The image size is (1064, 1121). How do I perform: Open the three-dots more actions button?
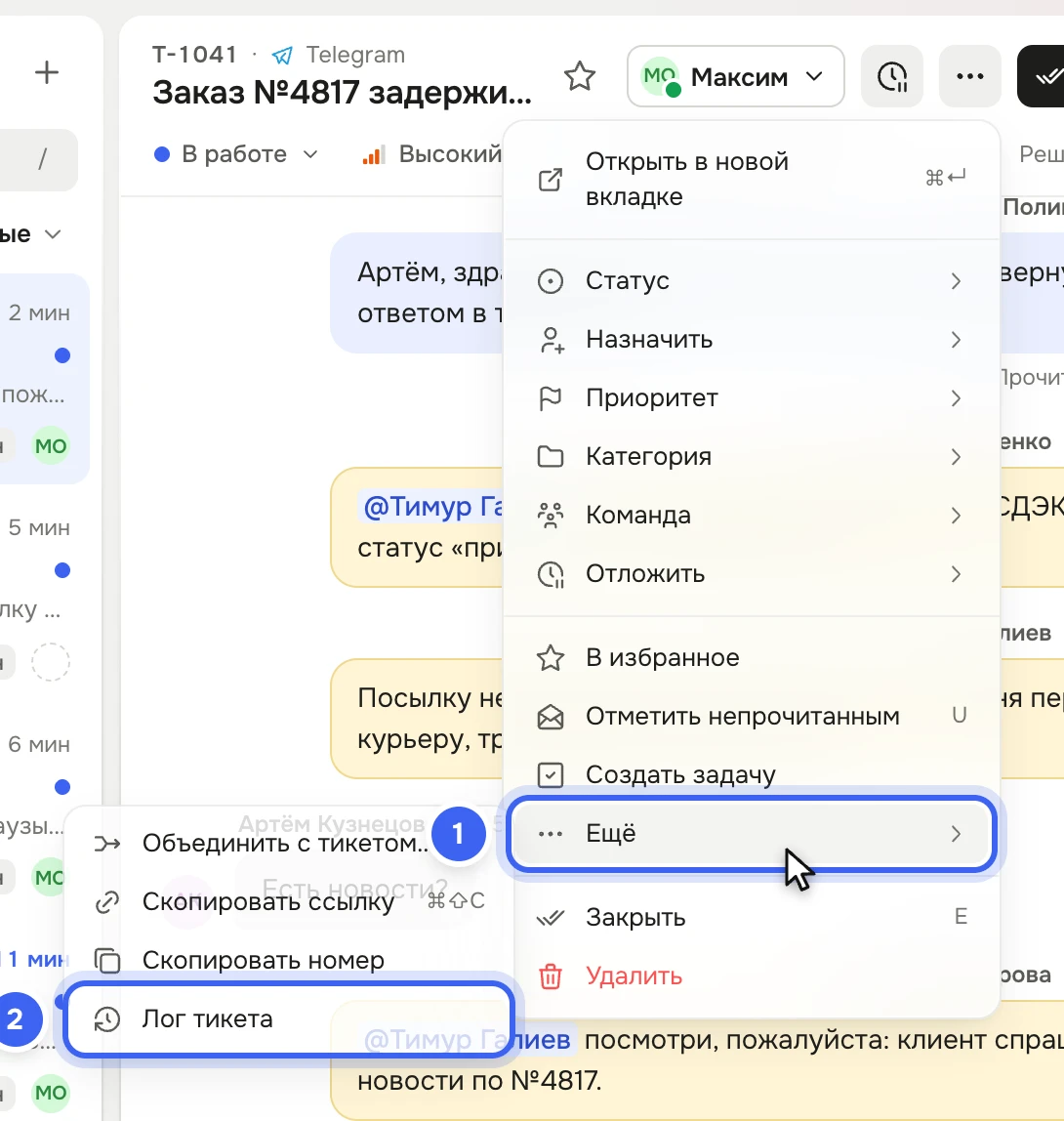point(969,76)
